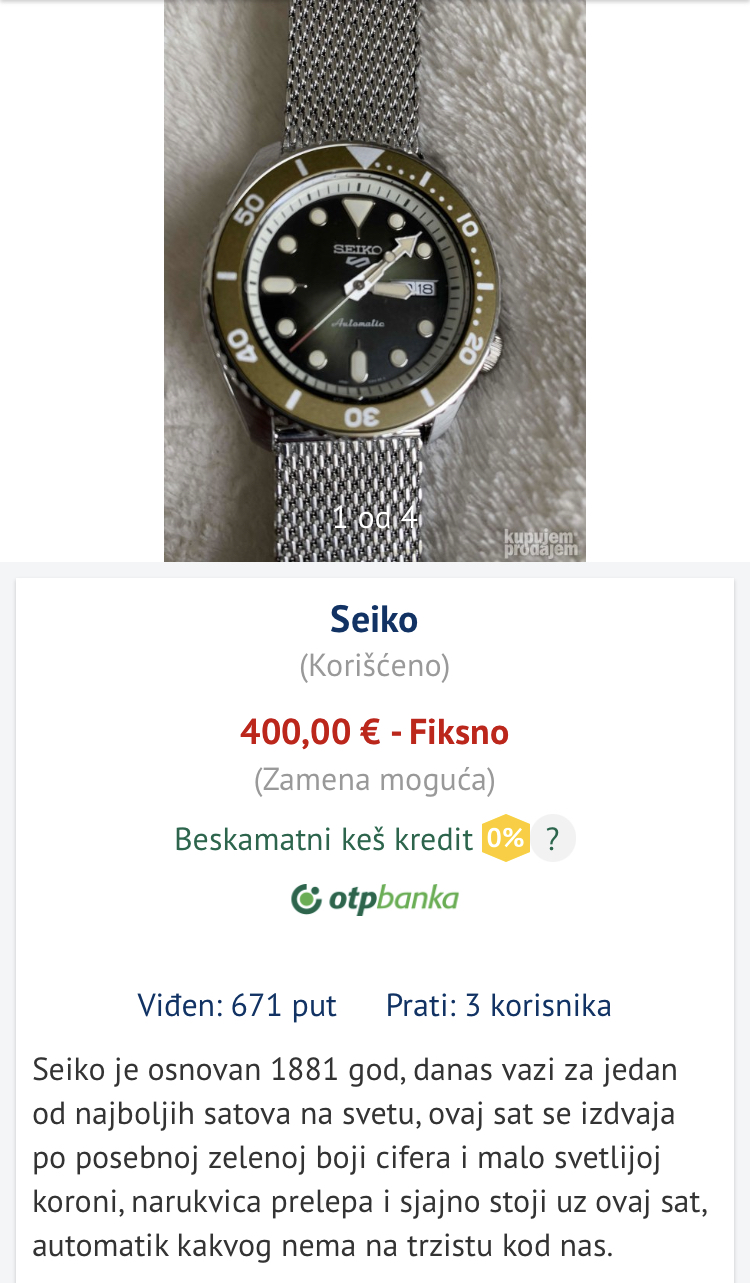Click the (Zamena moguća) label
The height and width of the screenshot is (1283, 750).
click(x=374, y=780)
